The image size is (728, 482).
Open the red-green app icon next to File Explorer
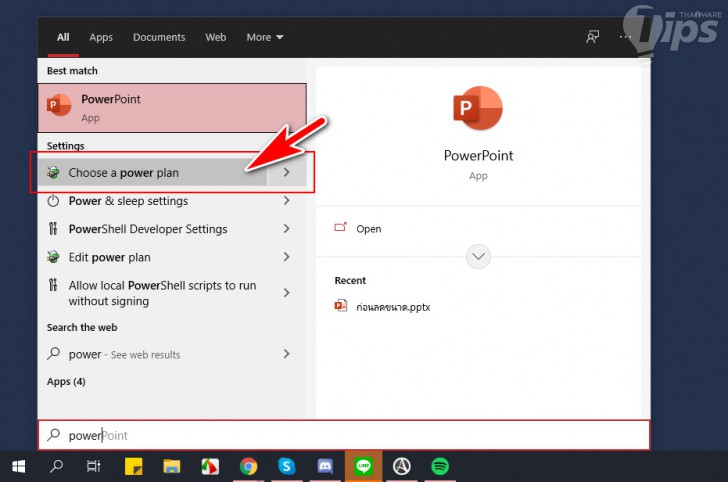(210, 466)
